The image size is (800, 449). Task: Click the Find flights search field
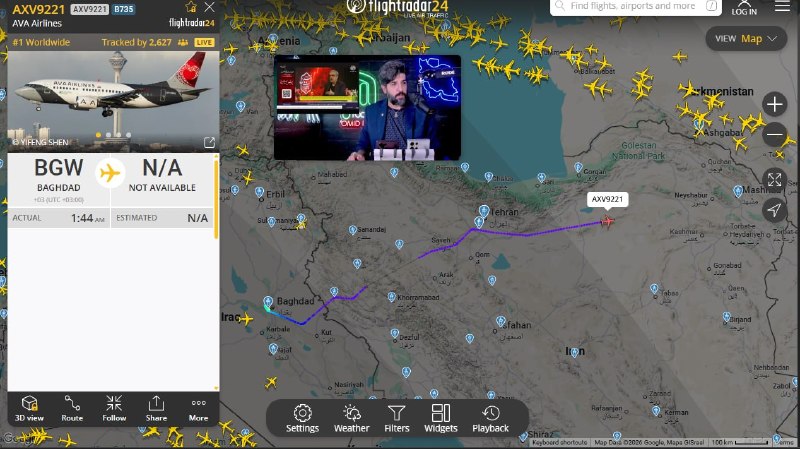click(x=636, y=6)
